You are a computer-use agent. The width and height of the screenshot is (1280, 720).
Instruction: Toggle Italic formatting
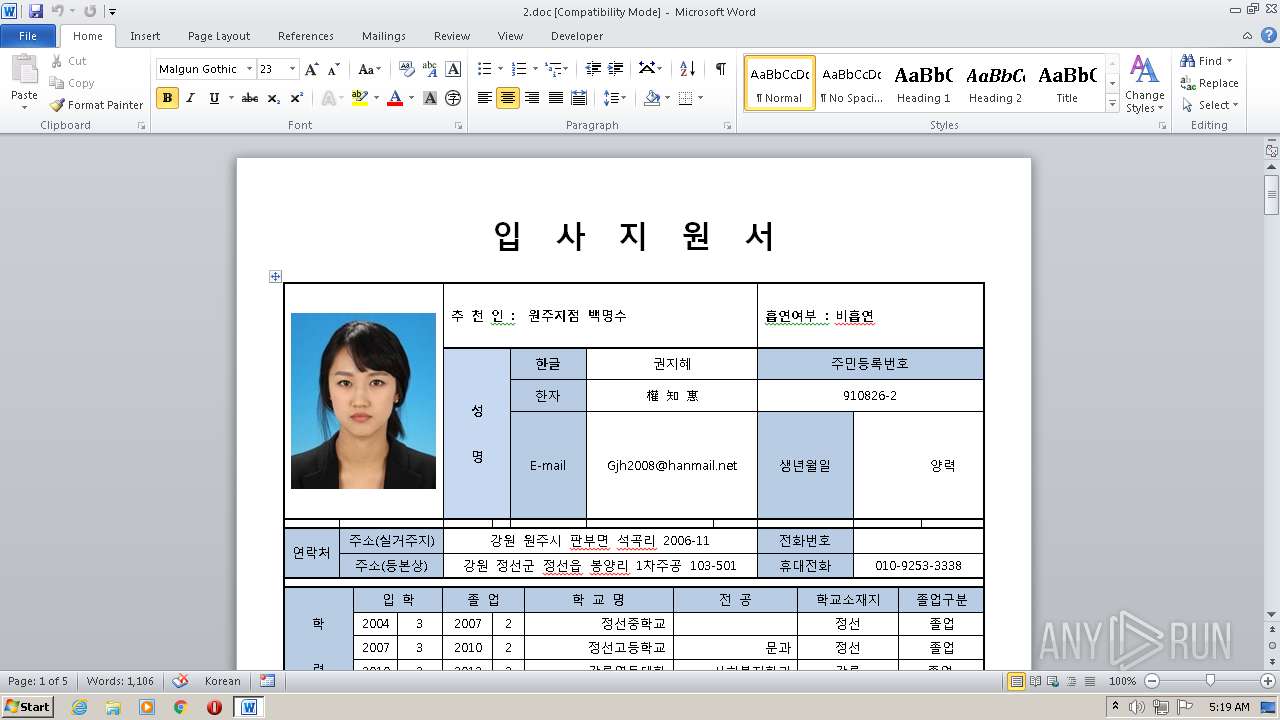tap(191, 98)
